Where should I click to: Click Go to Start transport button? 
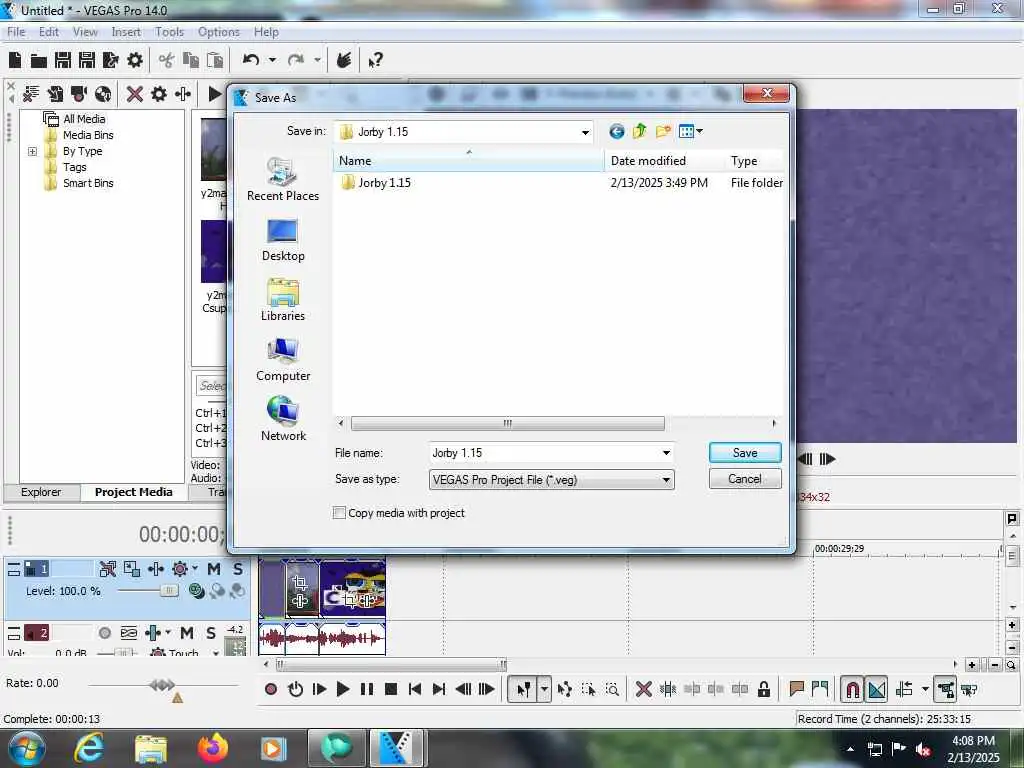click(415, 689)
